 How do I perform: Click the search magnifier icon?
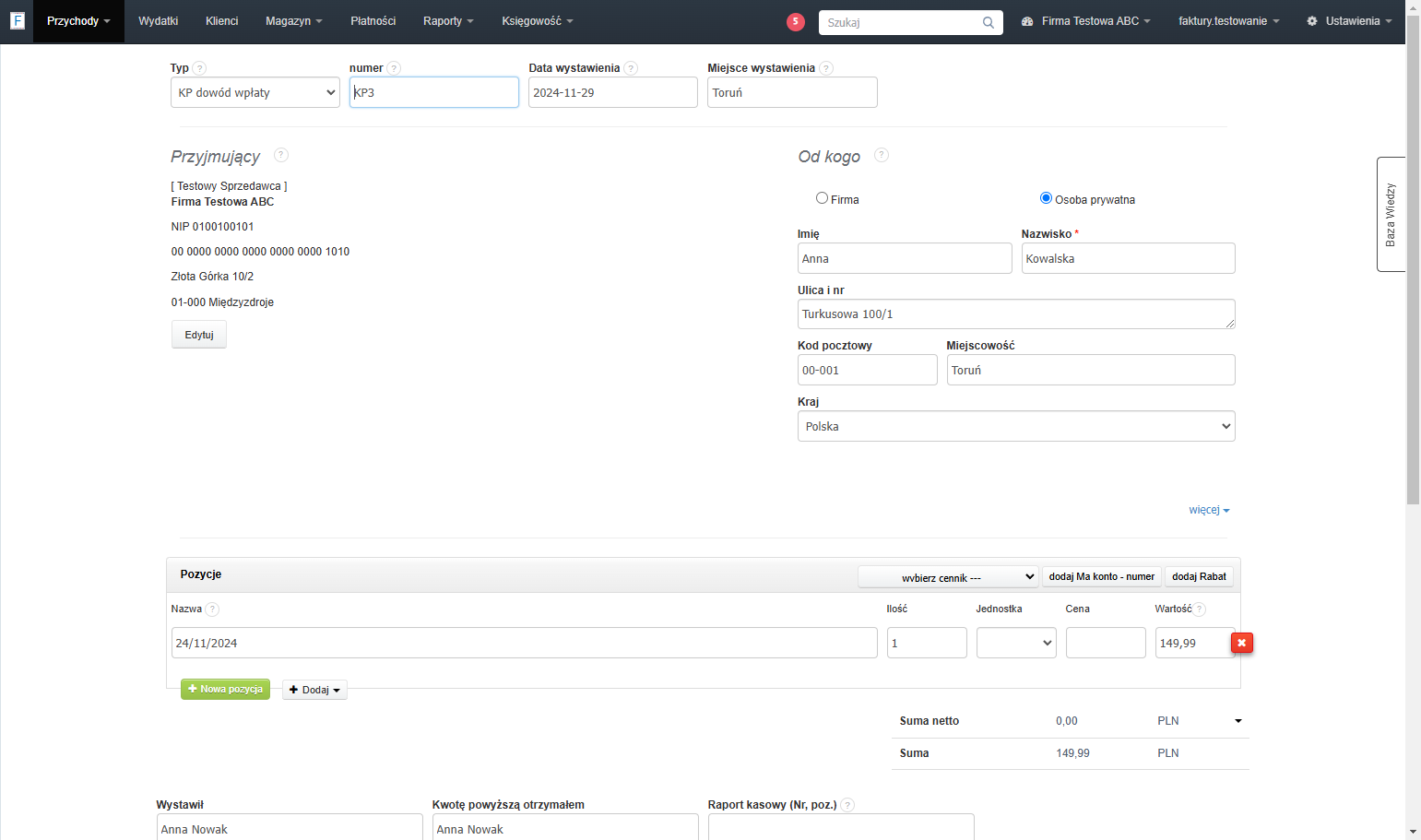pyautogui.click(x=988, y=22)
